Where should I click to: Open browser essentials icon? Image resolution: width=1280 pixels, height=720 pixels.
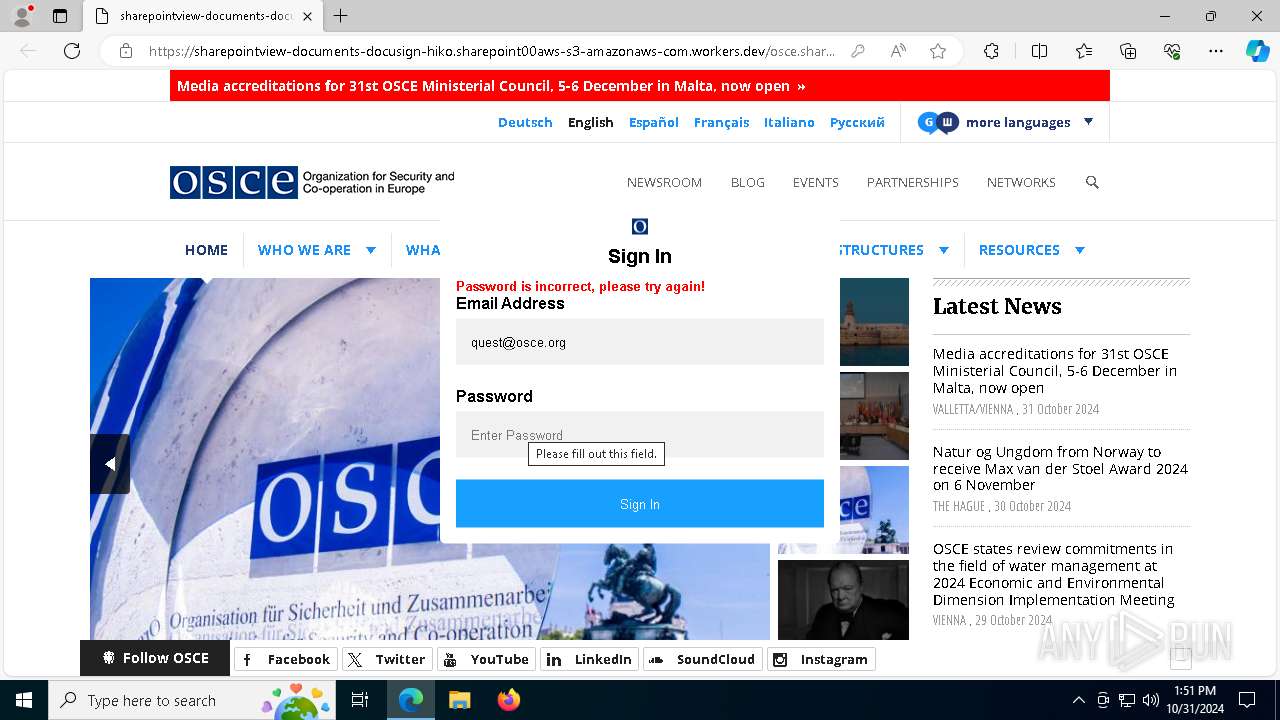tap(1172, 51)
